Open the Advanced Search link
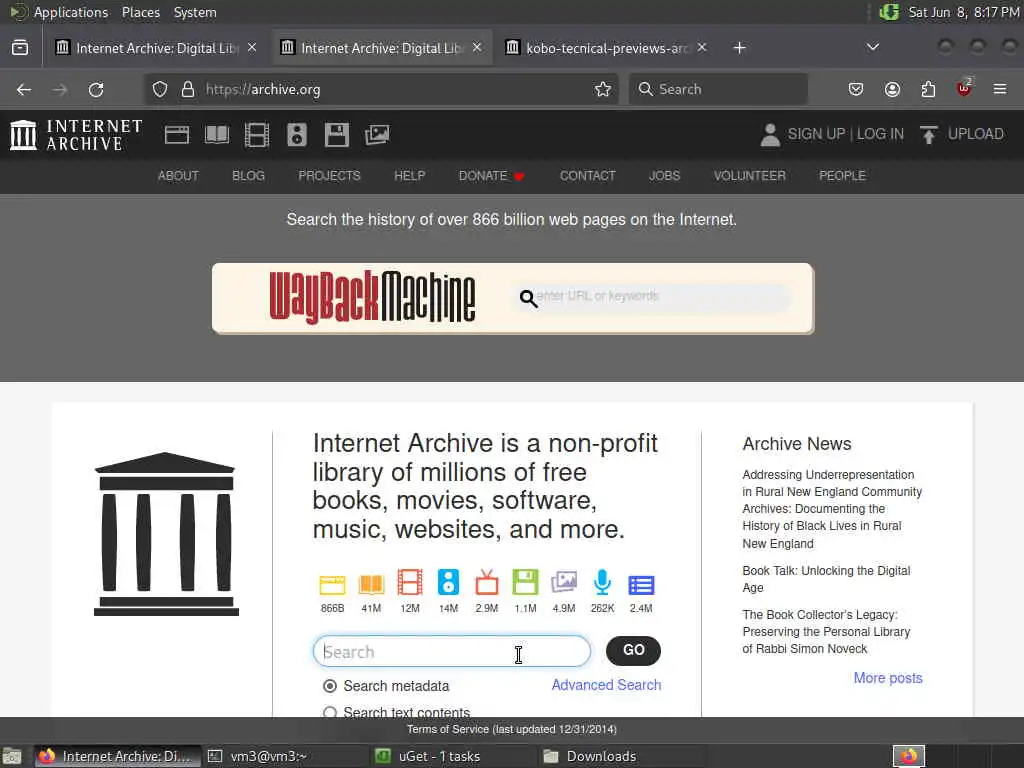This screenshot has width=1024, height=768. pos(606,684)
